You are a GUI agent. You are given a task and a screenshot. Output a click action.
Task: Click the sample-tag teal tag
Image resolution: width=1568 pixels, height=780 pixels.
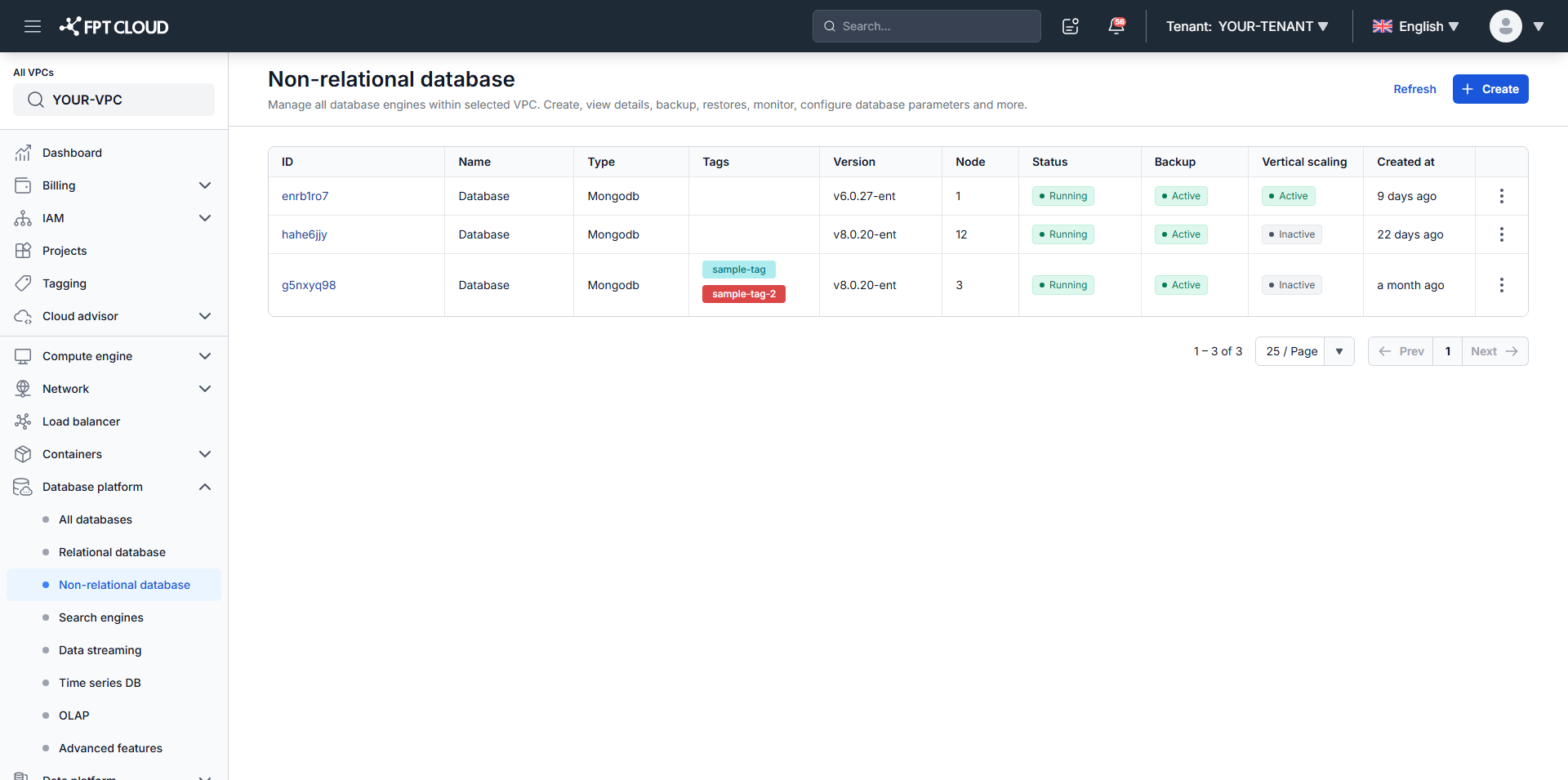739,270
